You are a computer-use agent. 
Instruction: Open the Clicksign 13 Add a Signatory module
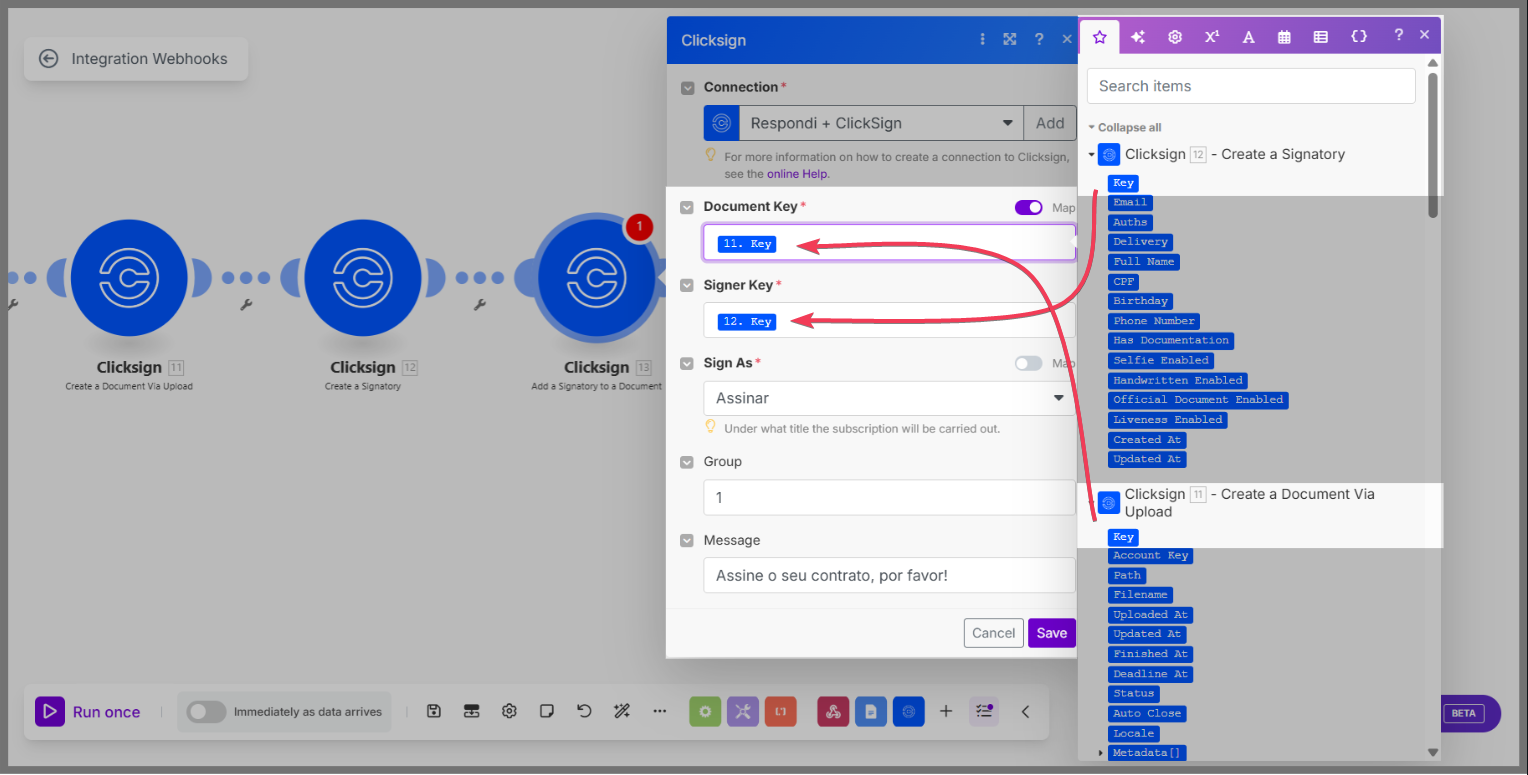[596, 278]
